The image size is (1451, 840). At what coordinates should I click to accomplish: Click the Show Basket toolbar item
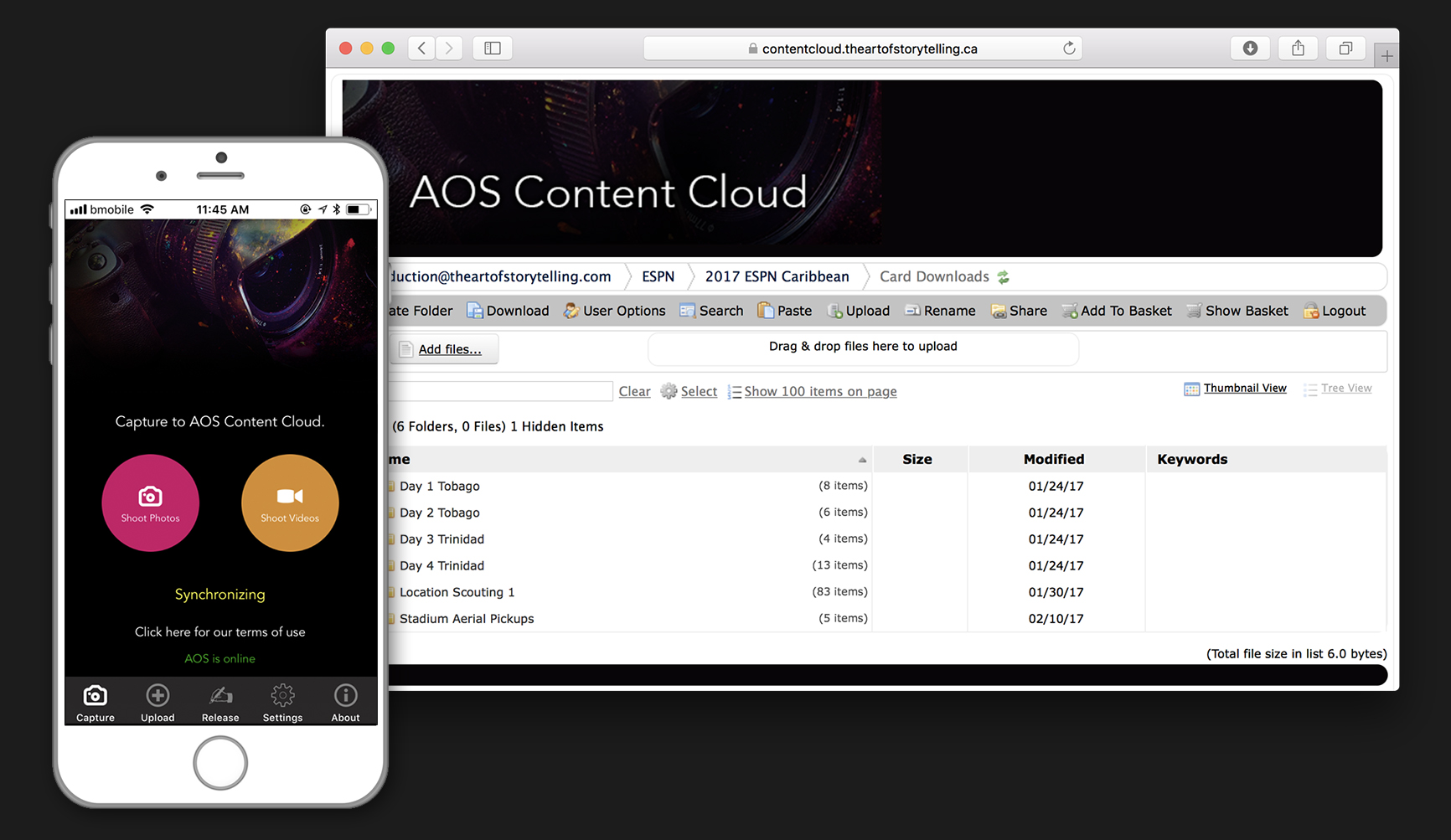(1237, 311)
